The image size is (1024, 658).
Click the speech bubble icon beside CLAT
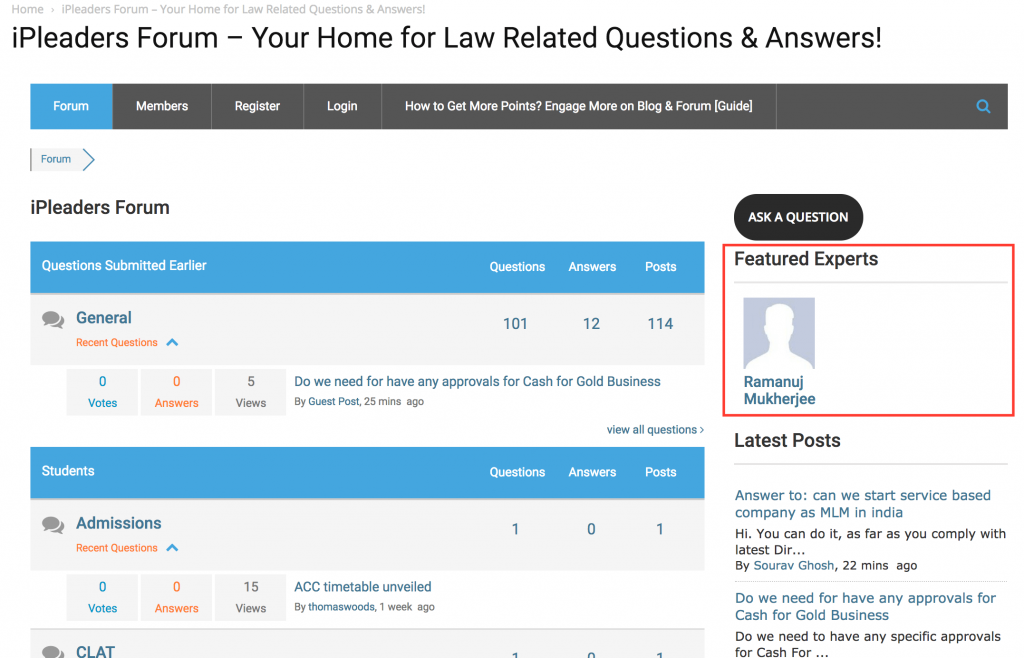[53, 651]
